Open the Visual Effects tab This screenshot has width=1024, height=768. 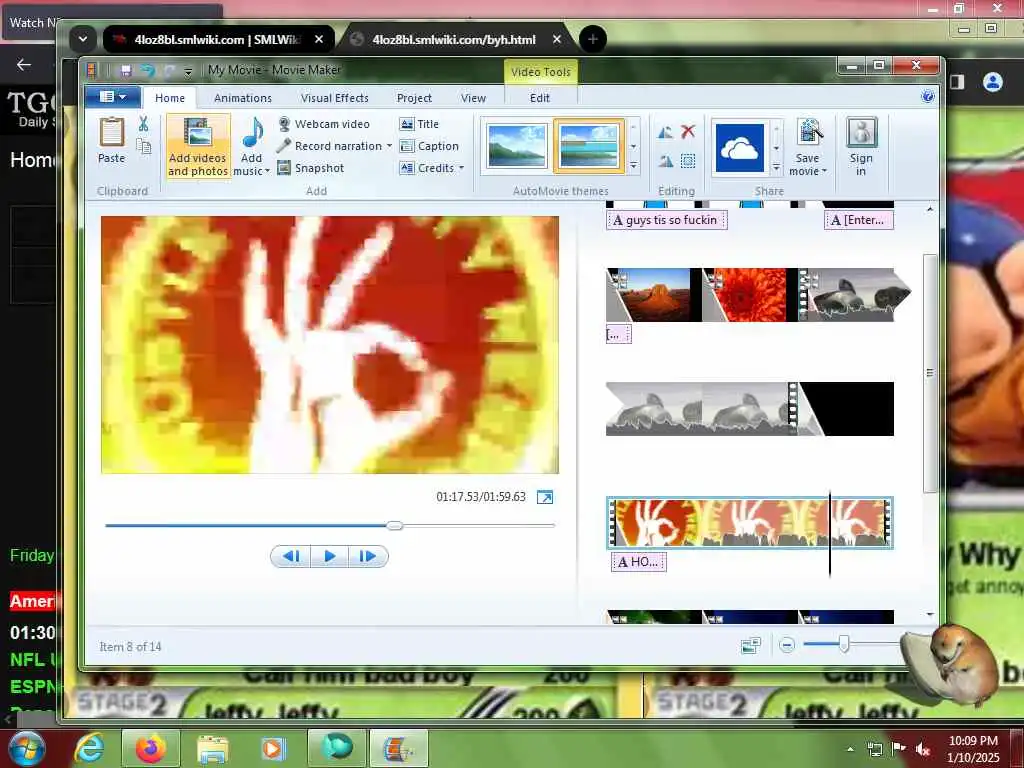(x=334, y=98)
